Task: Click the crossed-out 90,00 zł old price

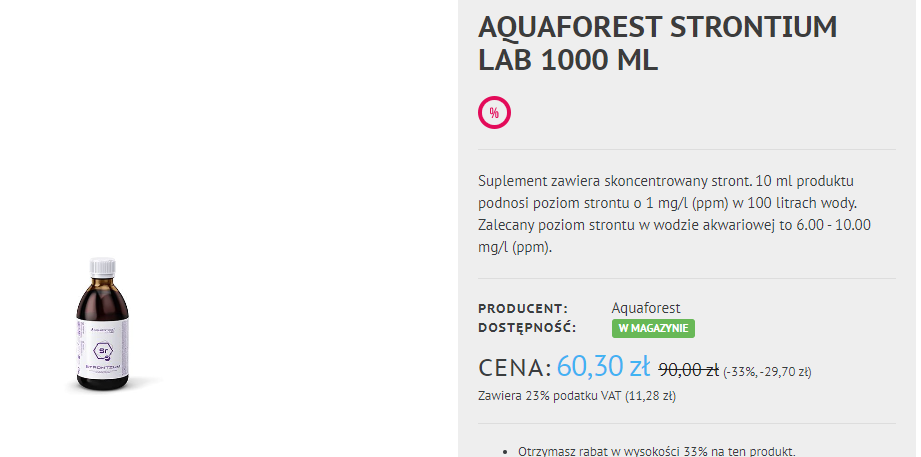Action: coord(688,370)
